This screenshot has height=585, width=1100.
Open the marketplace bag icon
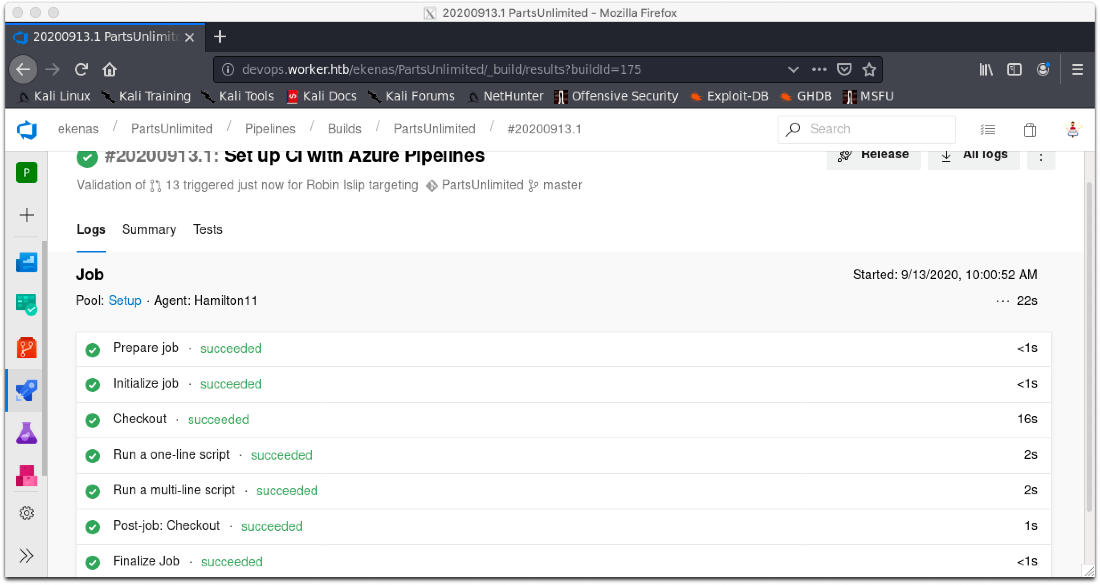[1030, 130]
